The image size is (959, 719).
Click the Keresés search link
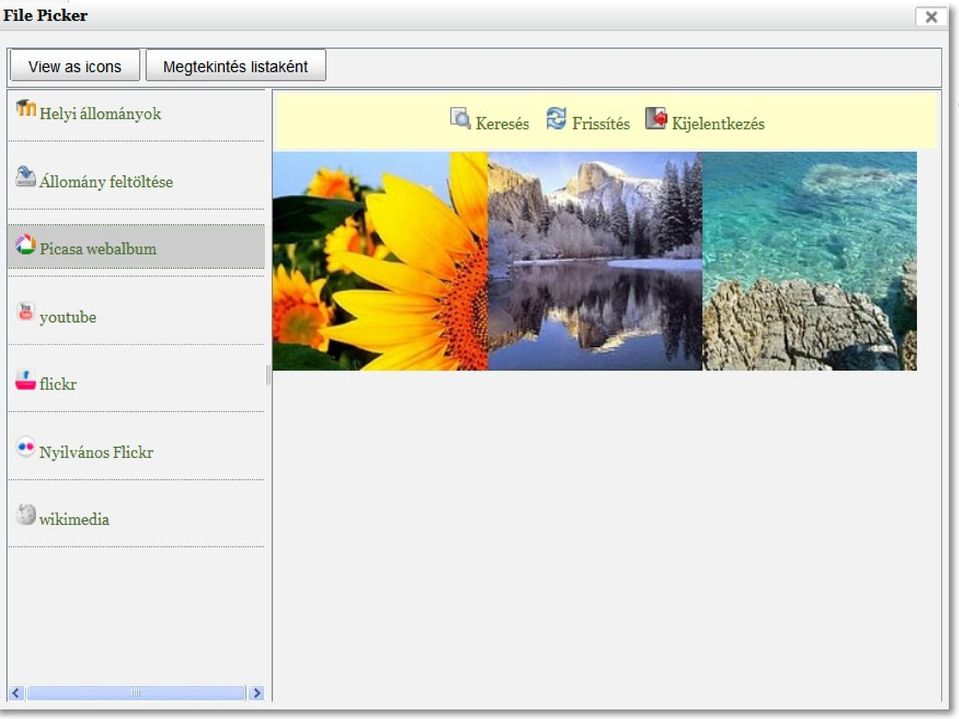[502, 124]
